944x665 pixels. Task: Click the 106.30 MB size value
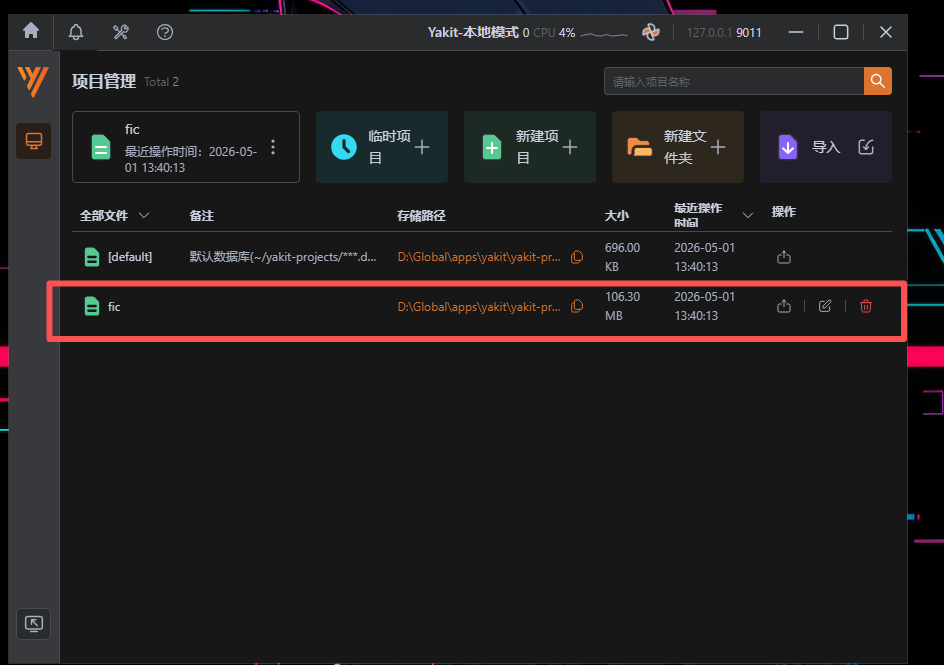pyautogui.click(x=623, y=306)
